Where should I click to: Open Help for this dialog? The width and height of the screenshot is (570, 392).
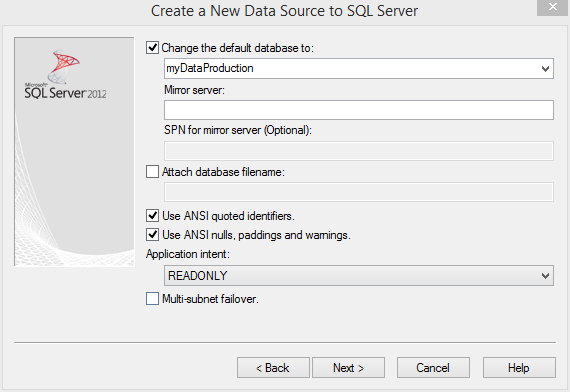[x=519, y=368]
